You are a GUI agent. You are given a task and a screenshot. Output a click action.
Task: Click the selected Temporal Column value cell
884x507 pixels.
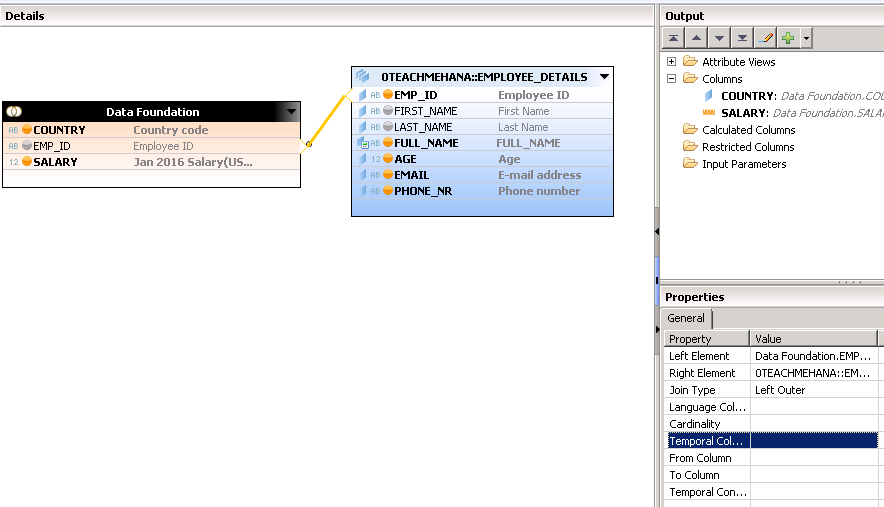click(x=814, y=440)
